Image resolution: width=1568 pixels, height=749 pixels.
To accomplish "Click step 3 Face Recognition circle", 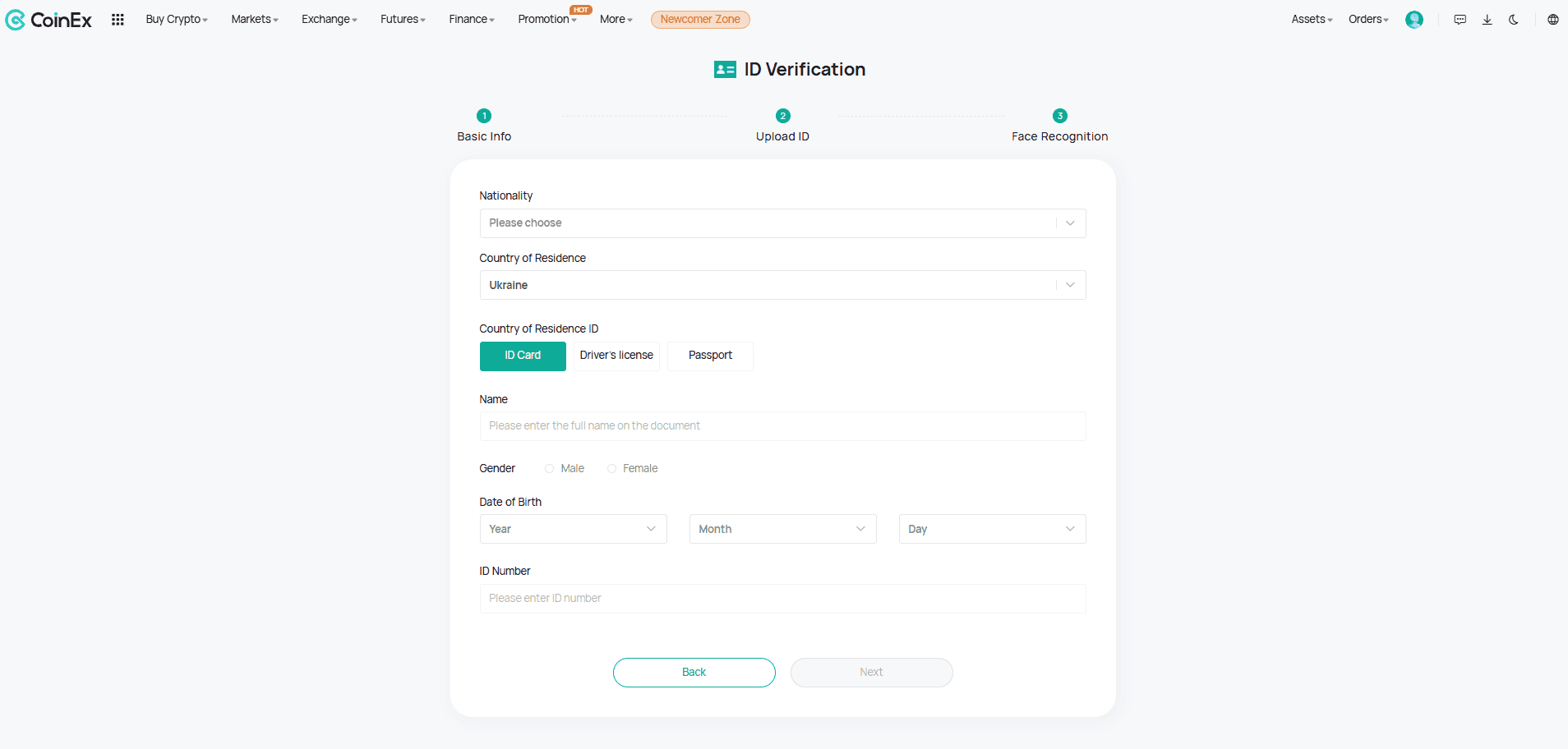I will click(1060, 116).
